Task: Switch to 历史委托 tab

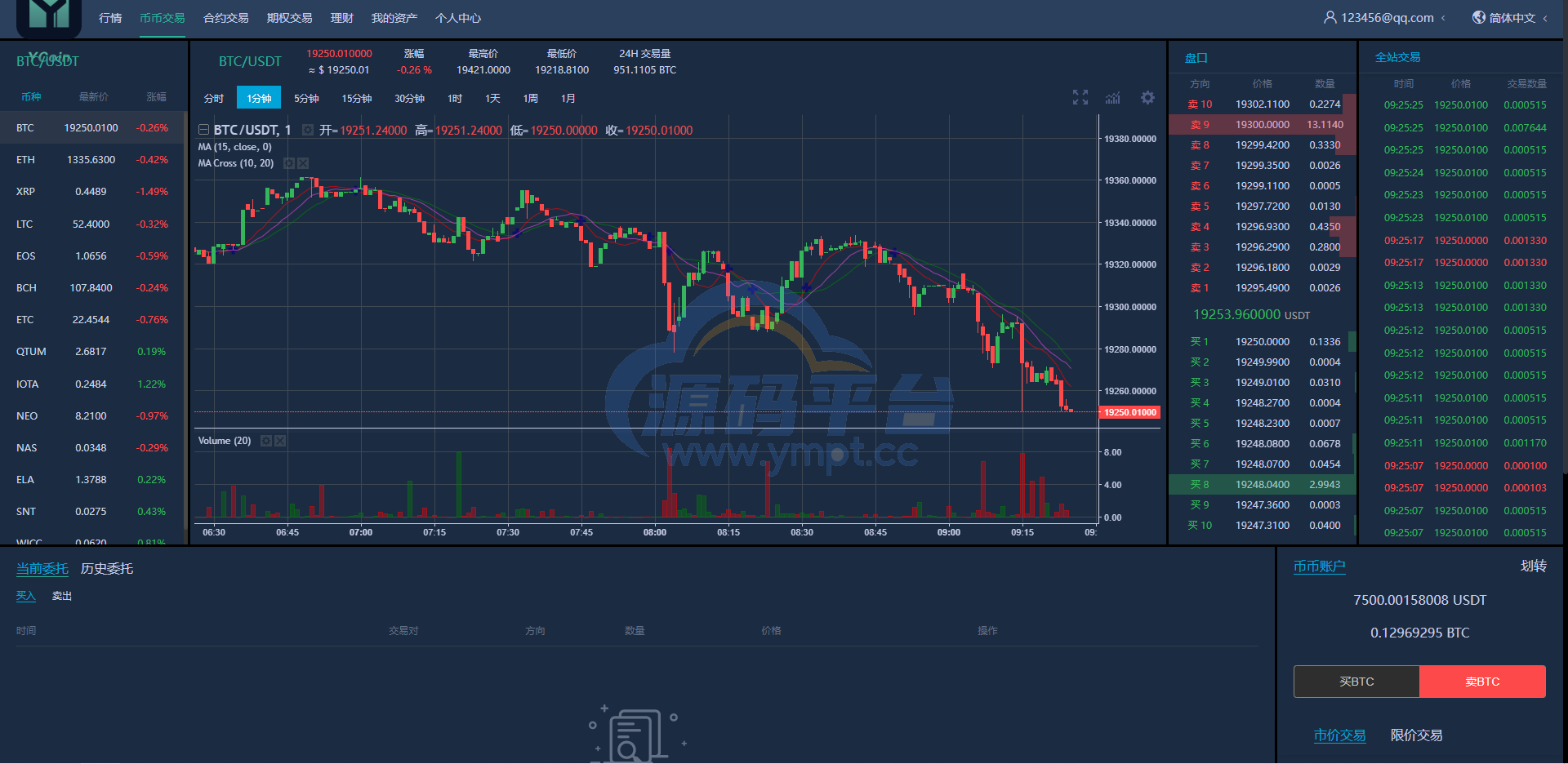Action: (x=107, y=568)
